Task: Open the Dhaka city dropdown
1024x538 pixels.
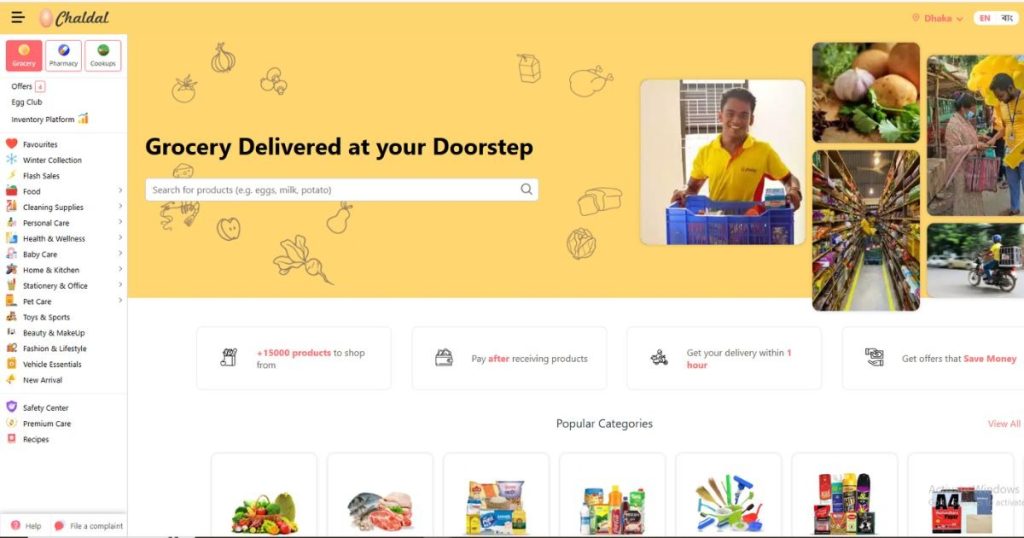Action: (938, 18)
